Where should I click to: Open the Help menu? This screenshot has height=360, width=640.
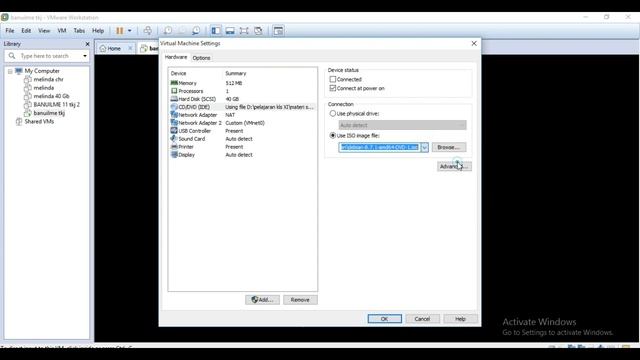coord(98,31)
